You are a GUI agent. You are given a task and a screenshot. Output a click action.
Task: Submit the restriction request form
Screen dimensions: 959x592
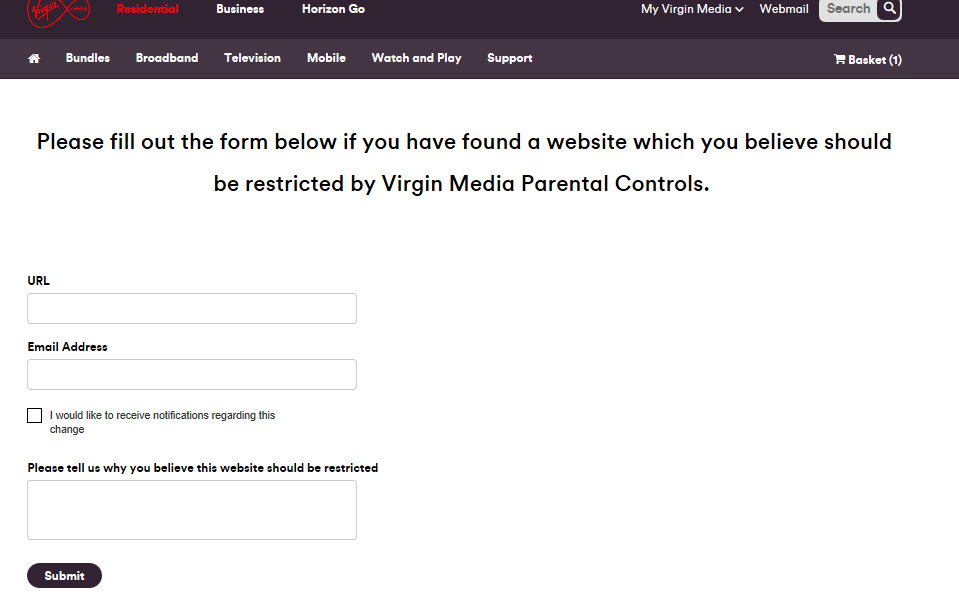coord(64,576)
